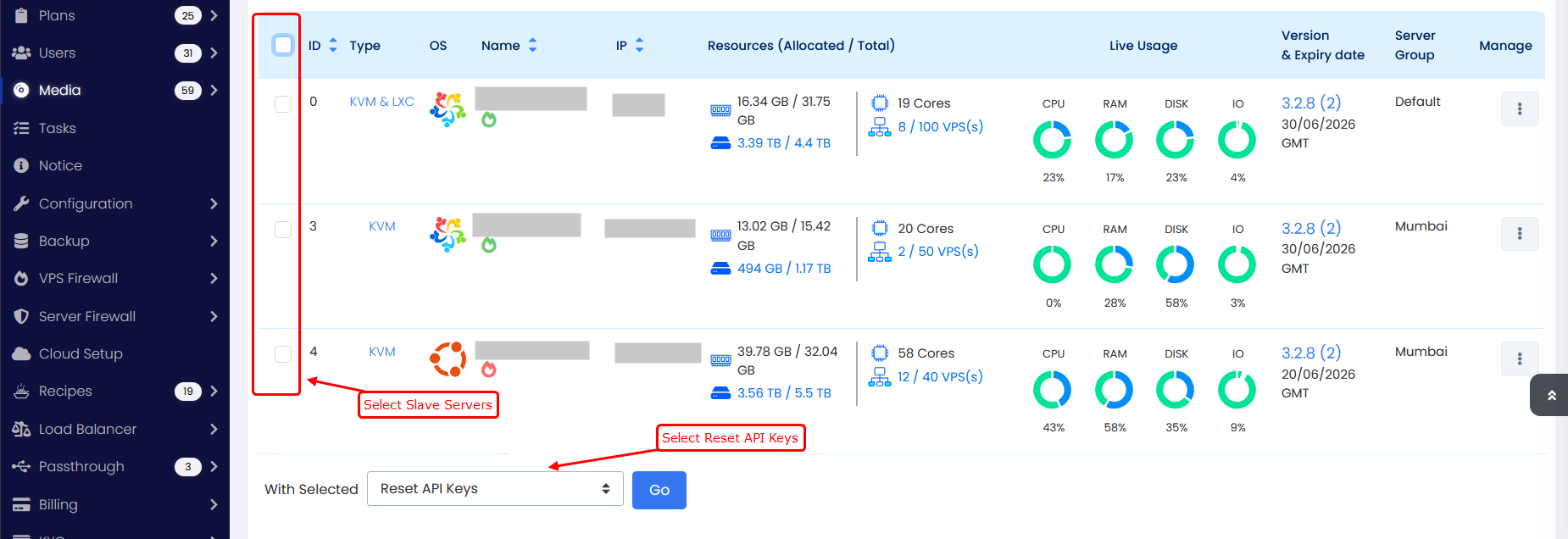This screenshot has height=539, width=1568.
Task: Open the Tasks sidebar item
Action: [57, 128]
